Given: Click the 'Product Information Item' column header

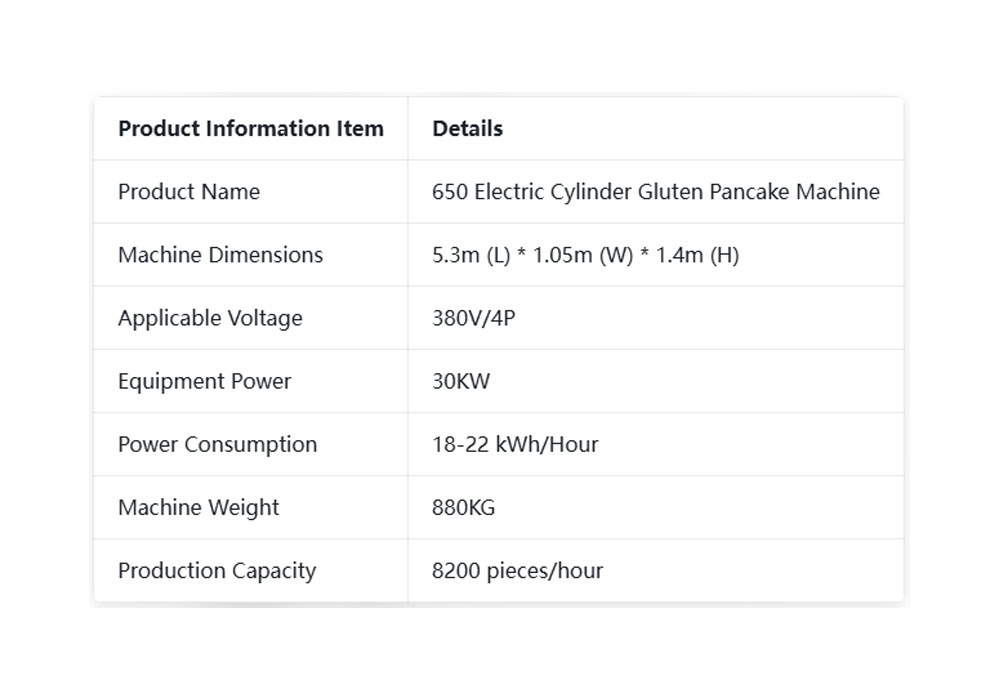Looking at the screenshot, I should click(x=250, y=129).
